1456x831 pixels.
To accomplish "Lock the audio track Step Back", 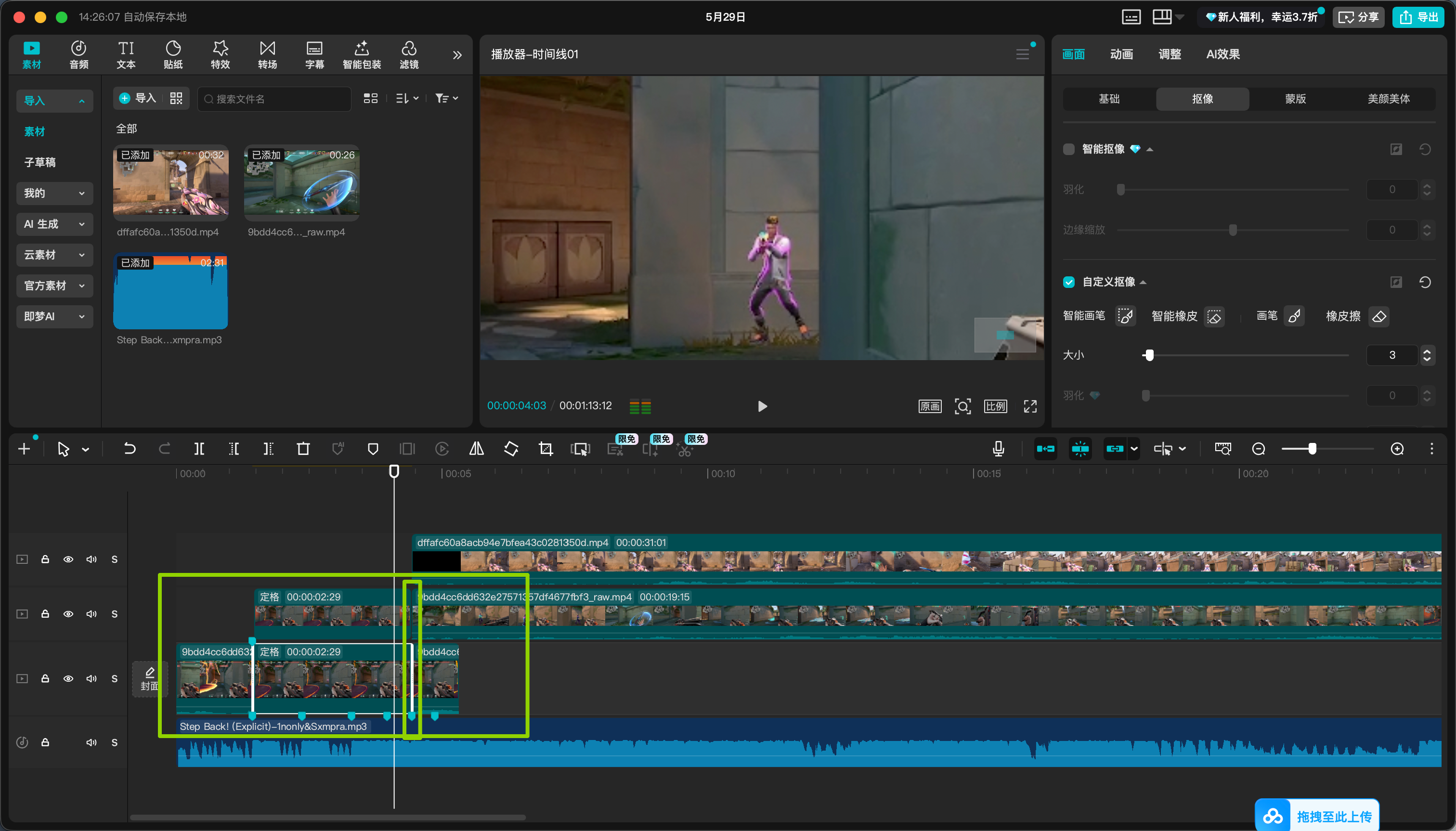I will [x=45, y=742].
